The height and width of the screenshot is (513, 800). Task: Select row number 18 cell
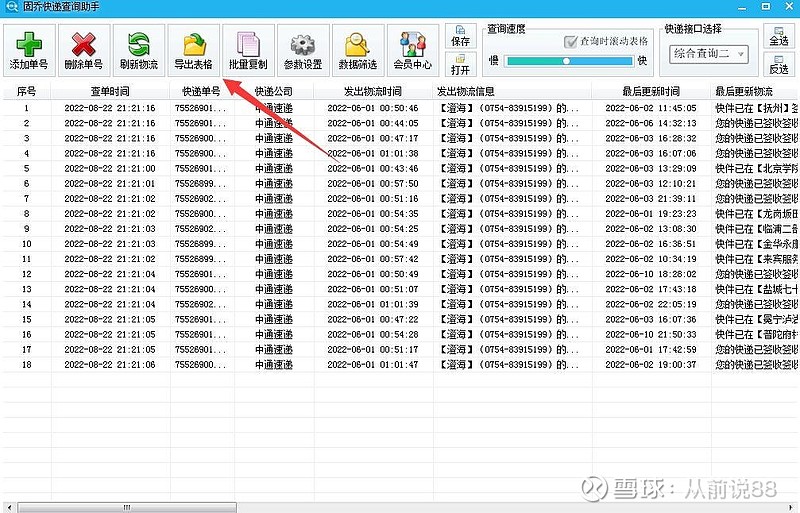click(x=27, y=365)
